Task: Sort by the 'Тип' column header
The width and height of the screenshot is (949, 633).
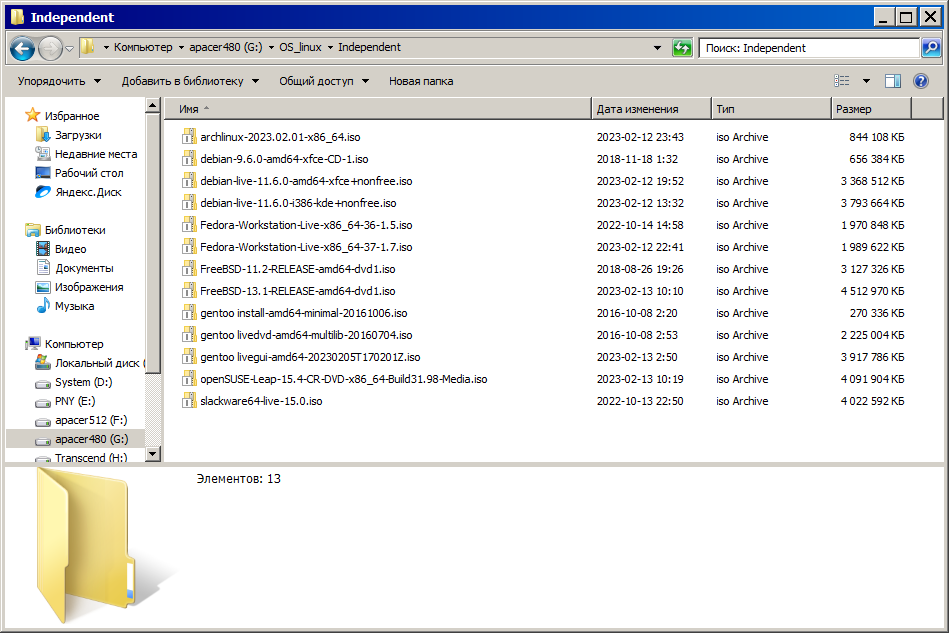Action: point(771,109)
